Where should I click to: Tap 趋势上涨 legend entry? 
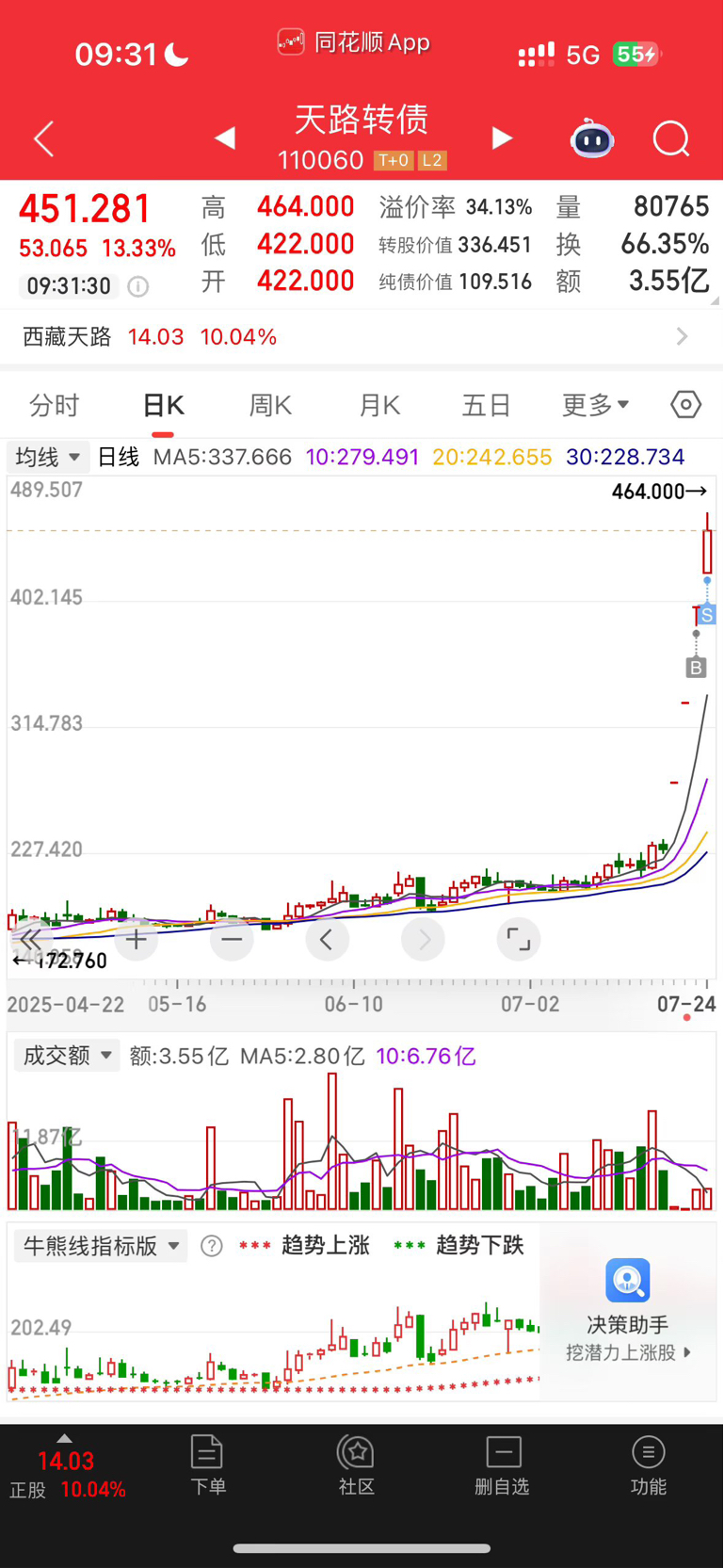[304, 1246]
